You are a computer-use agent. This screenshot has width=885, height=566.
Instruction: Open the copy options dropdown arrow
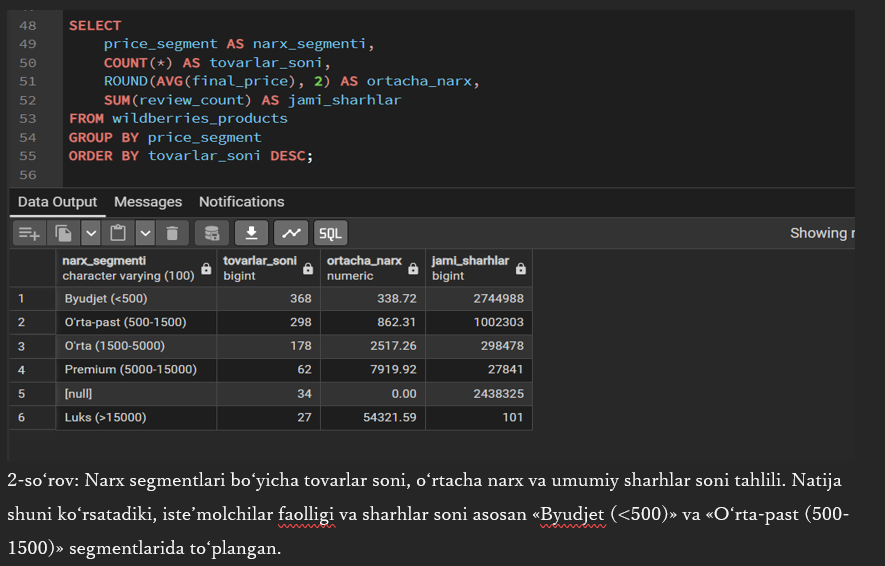91,233
